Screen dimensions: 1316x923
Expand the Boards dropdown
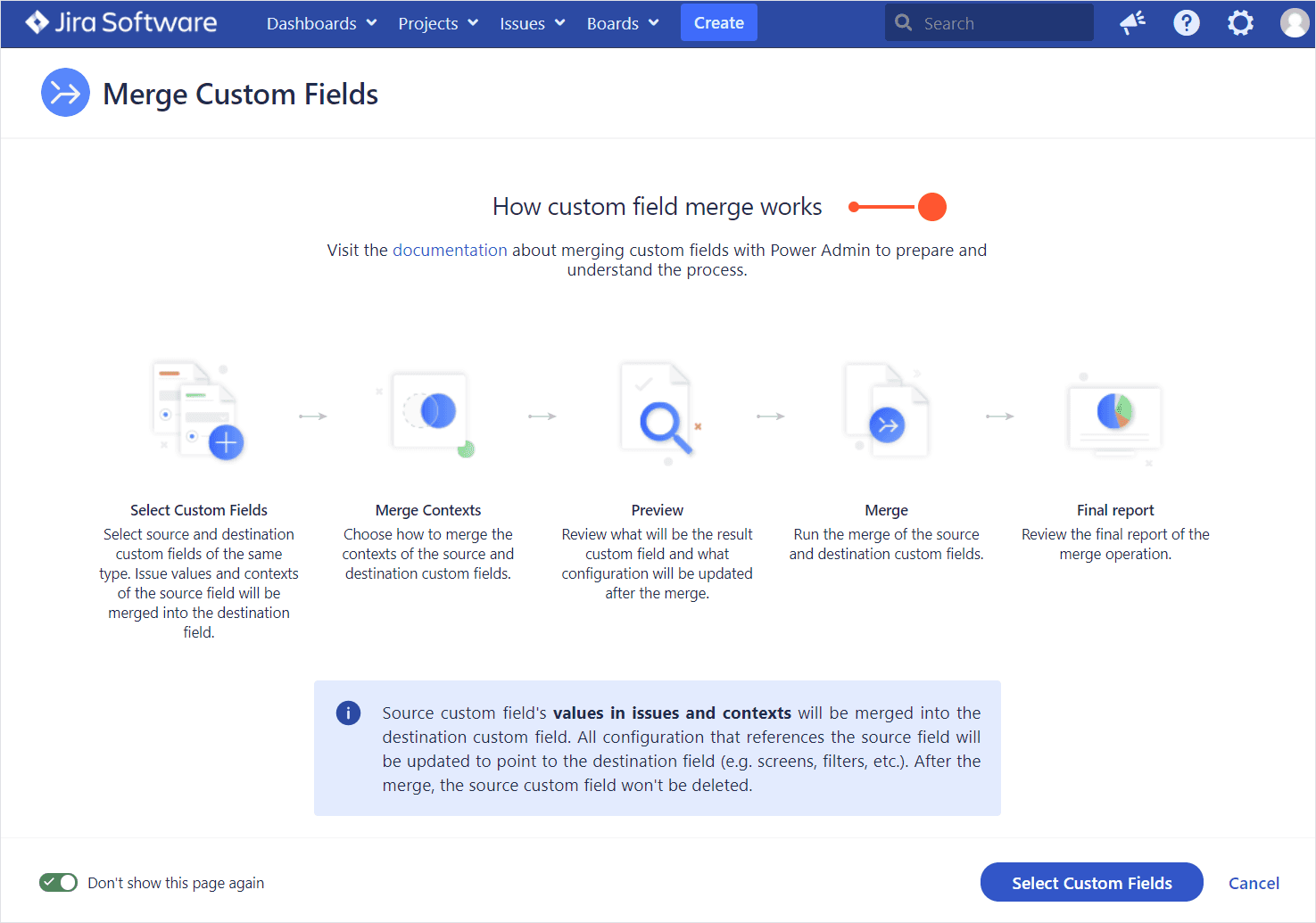click(x=623, y=23)
